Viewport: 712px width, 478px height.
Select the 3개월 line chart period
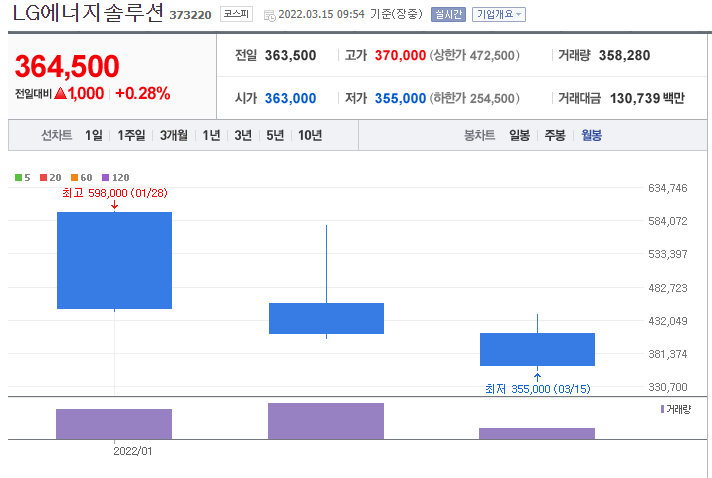click(174, 135)
